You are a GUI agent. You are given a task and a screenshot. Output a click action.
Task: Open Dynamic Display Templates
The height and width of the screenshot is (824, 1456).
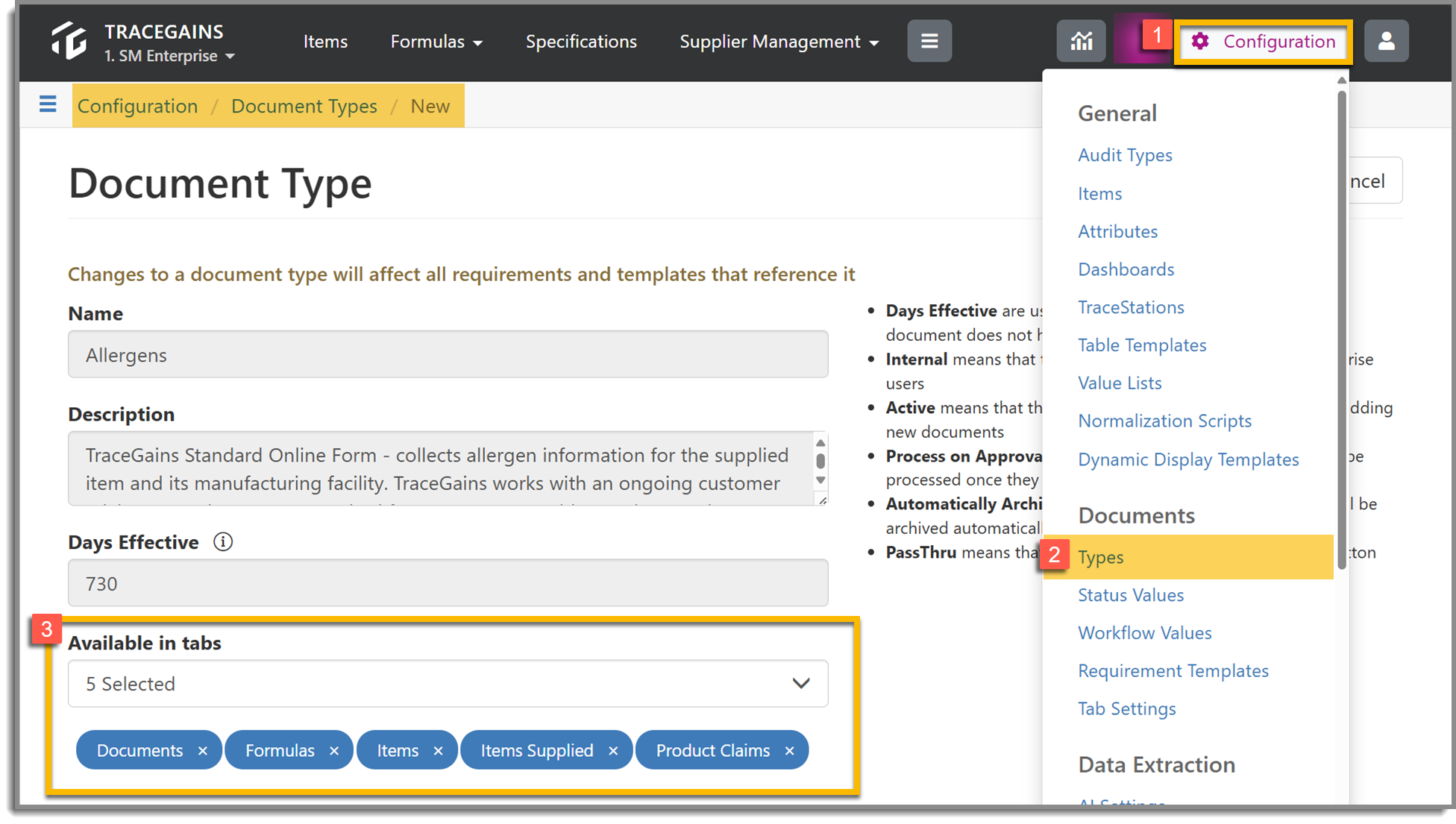click(1188, 460)
